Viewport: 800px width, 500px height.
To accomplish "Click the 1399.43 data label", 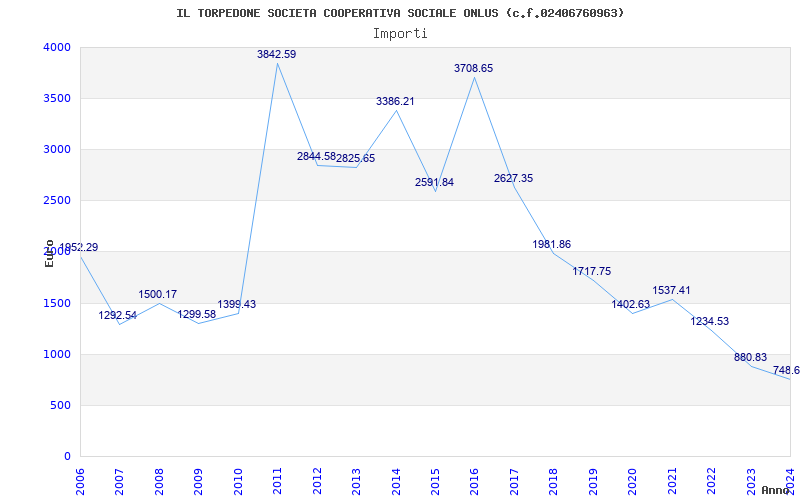I will coord(237,305).
